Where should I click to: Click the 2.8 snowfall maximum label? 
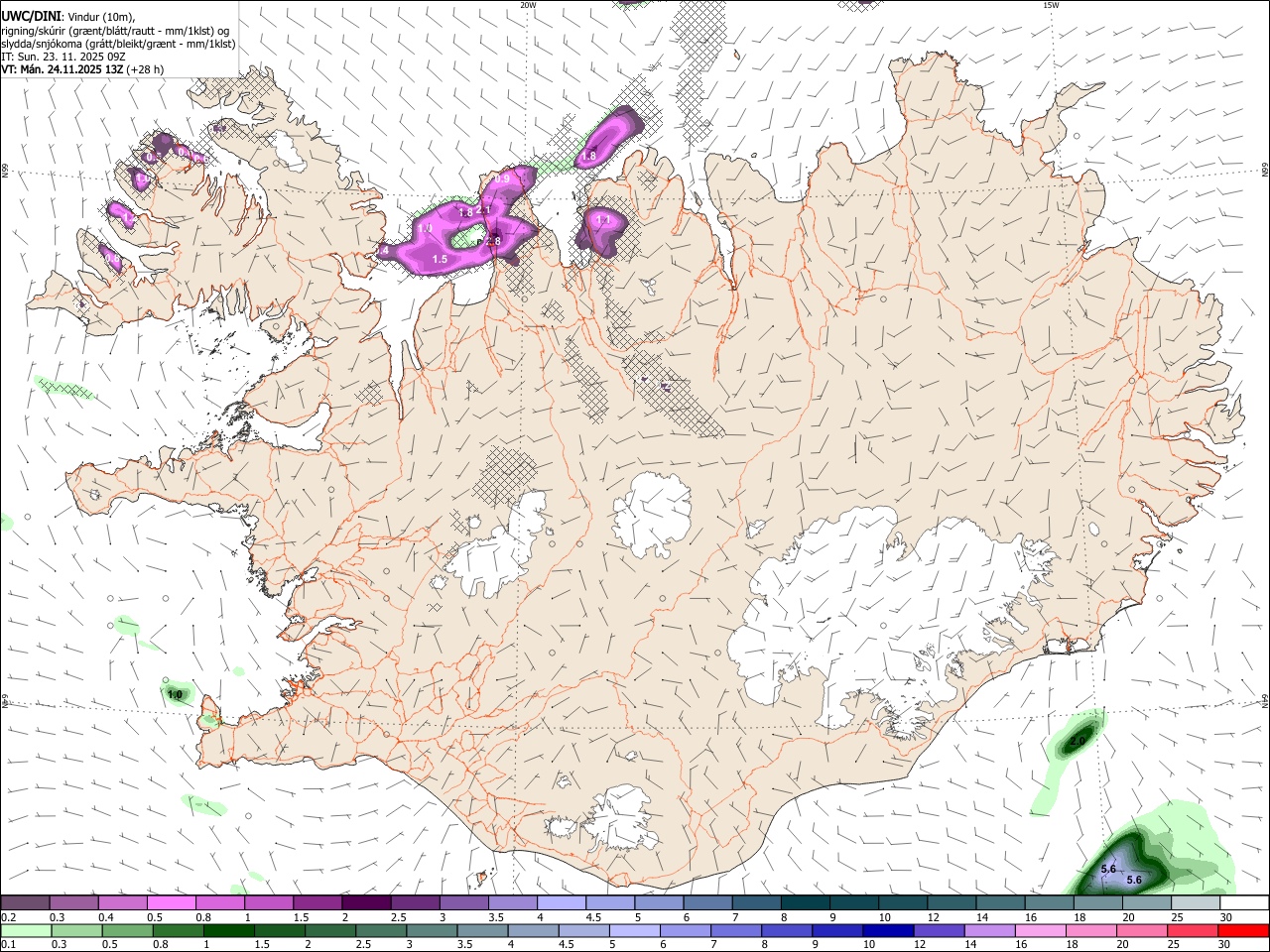495,241
